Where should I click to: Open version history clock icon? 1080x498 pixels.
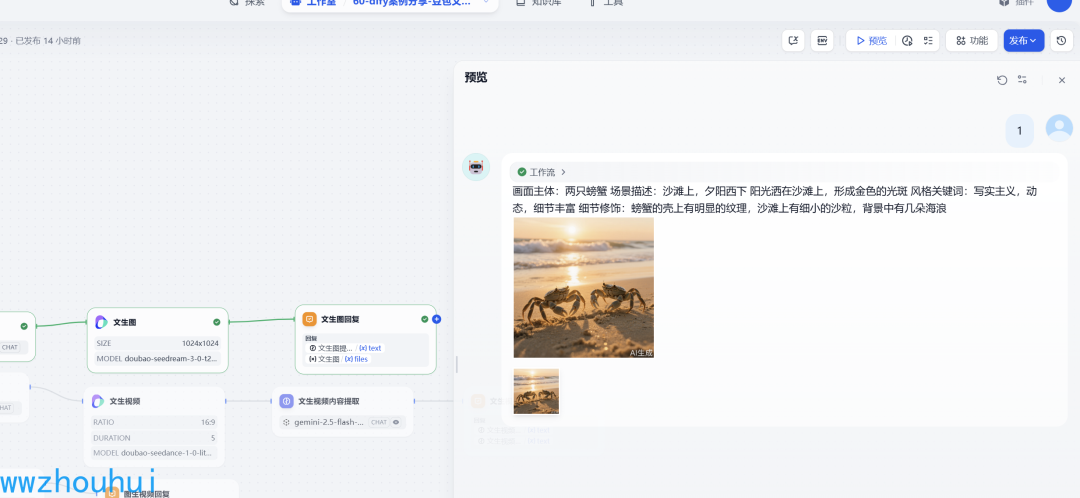(1061, 41)
